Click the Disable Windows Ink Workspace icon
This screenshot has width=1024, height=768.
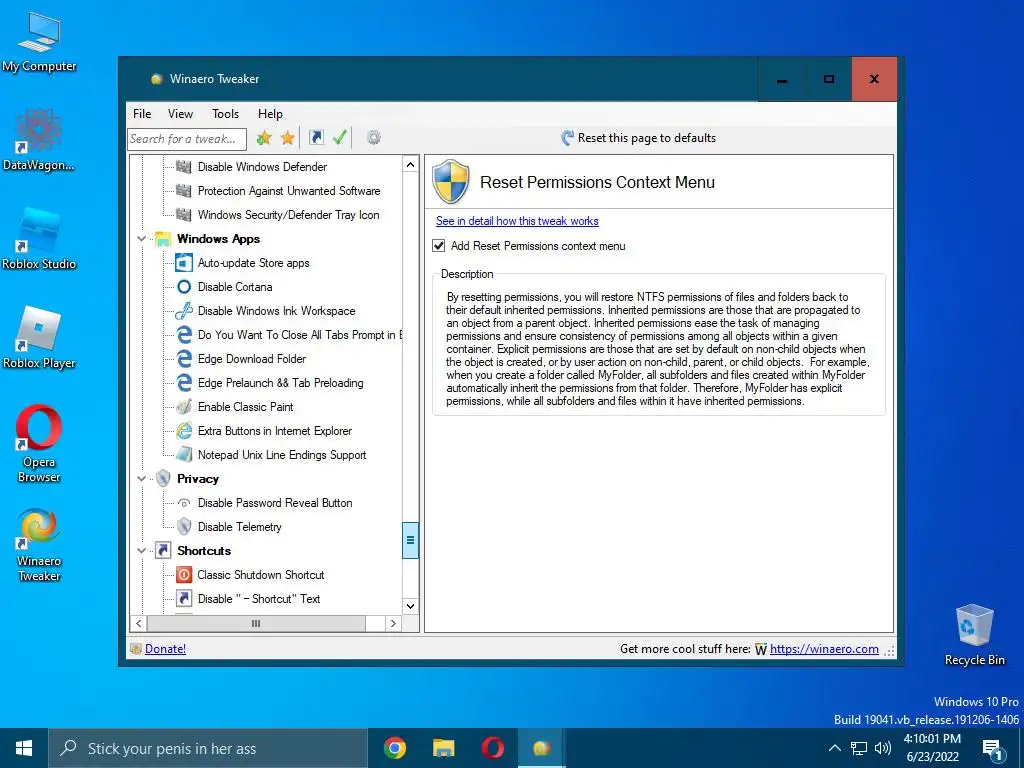point(184,311)
